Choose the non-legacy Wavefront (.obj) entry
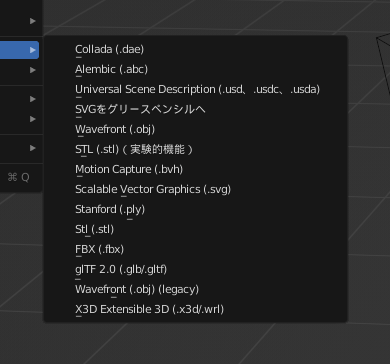This screenshot has height=364, width=390. 196,129
